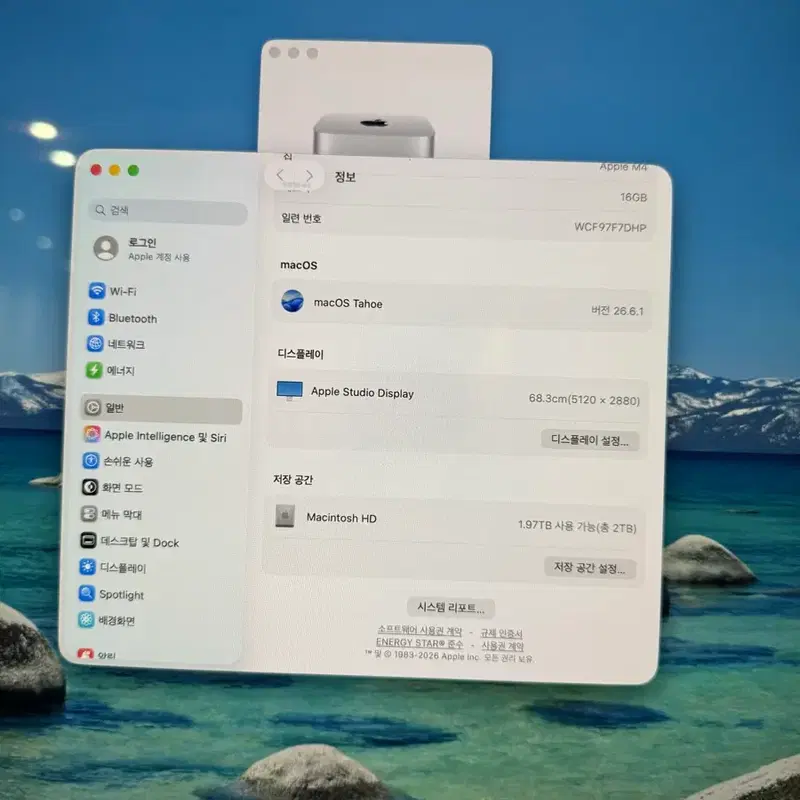Select Spotlight label in sidebar

[x=121, y=594]
